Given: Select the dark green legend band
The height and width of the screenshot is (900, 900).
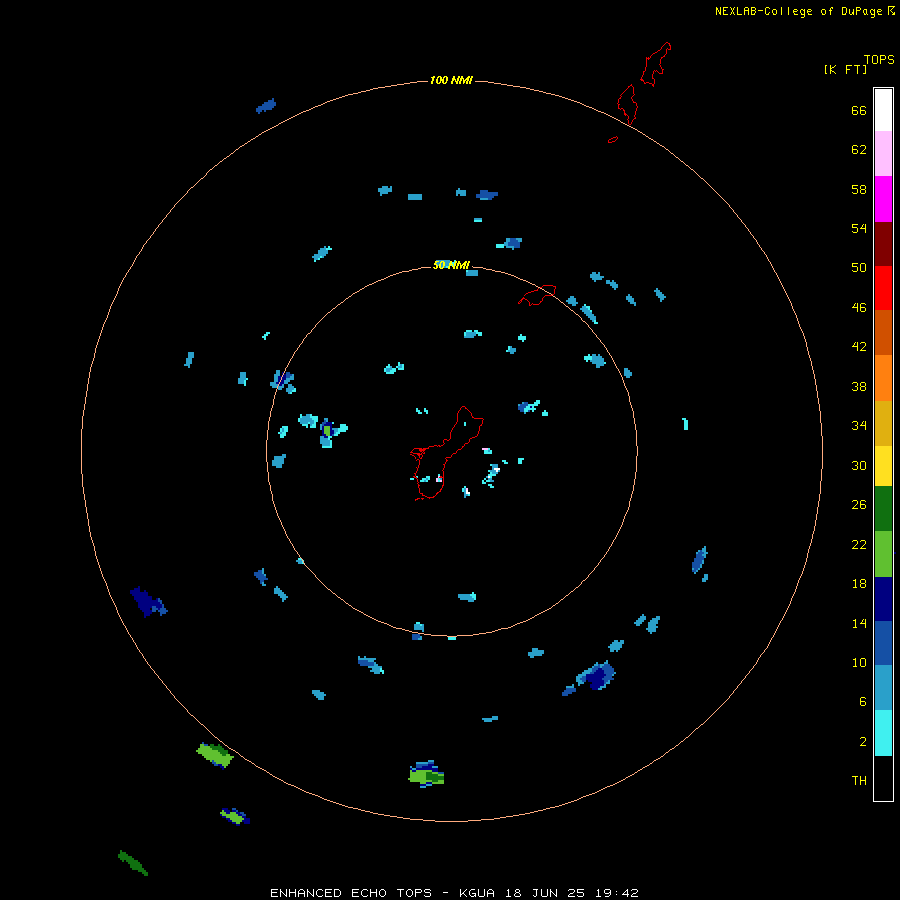Looking at the screenshot, I should (883, 509).
